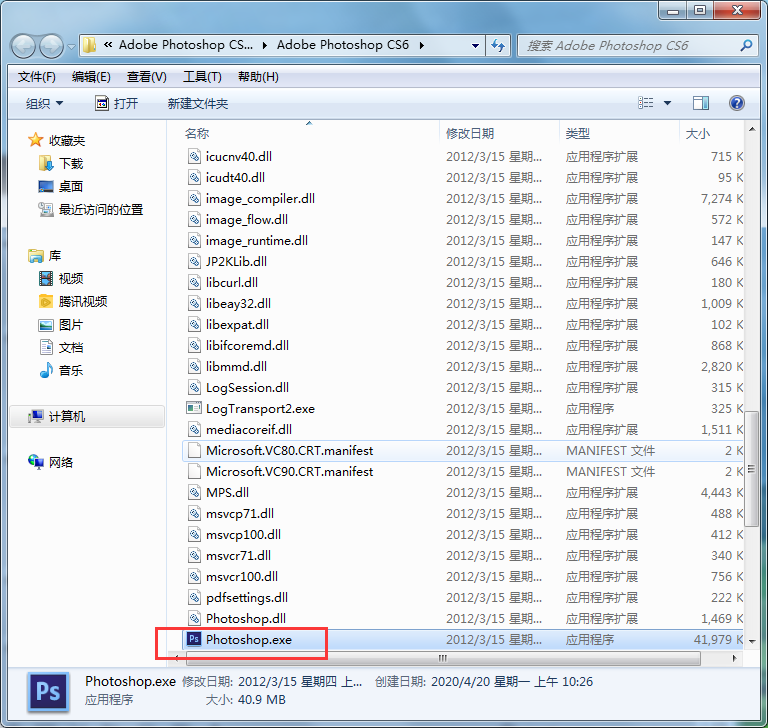Expand the view options dropdown arrow

(667, 103)
